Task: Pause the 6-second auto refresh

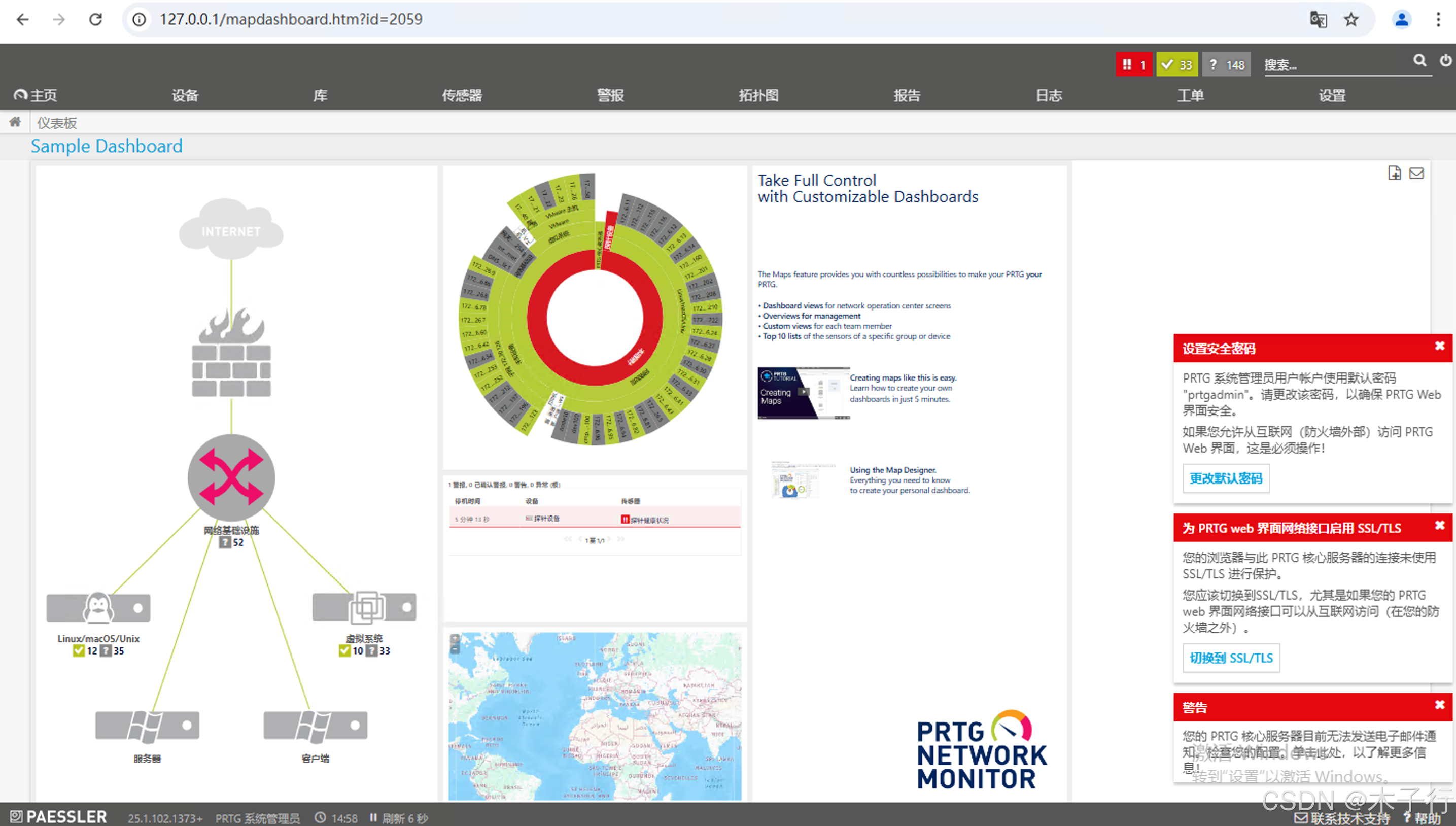Action: (373, 817)
